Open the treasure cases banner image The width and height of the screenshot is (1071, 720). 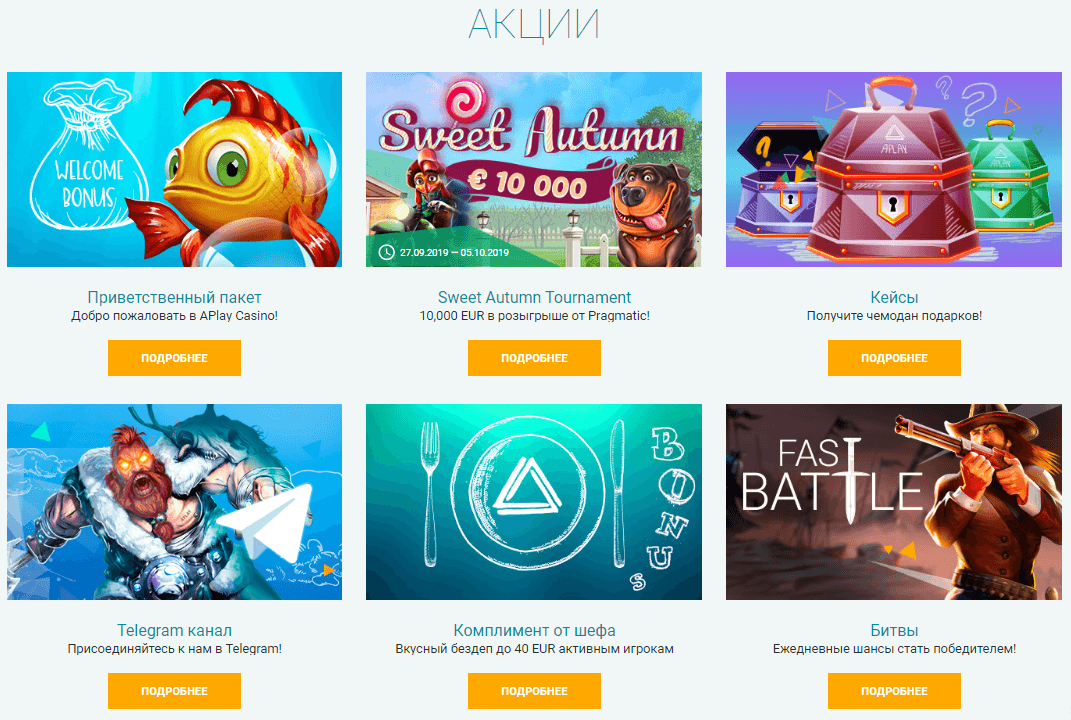pos(893,169)
